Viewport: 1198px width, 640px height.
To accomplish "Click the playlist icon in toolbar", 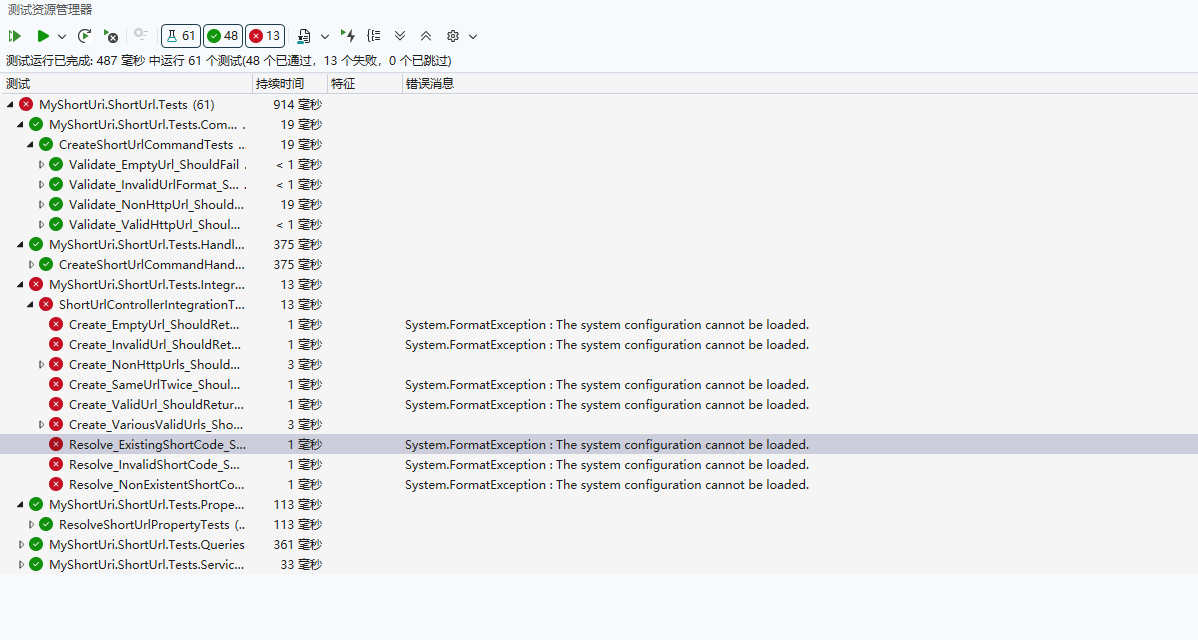I will tap(304, 36).
